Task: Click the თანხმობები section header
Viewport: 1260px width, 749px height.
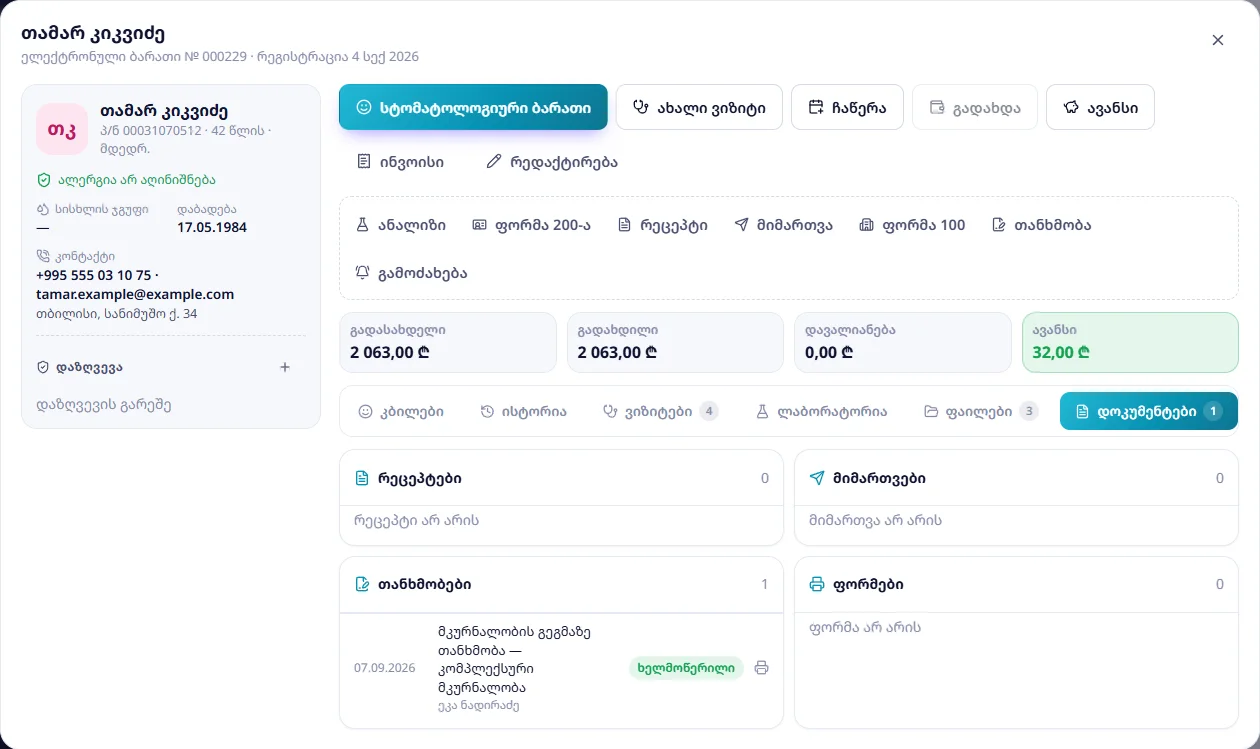Action: [561, 584]
